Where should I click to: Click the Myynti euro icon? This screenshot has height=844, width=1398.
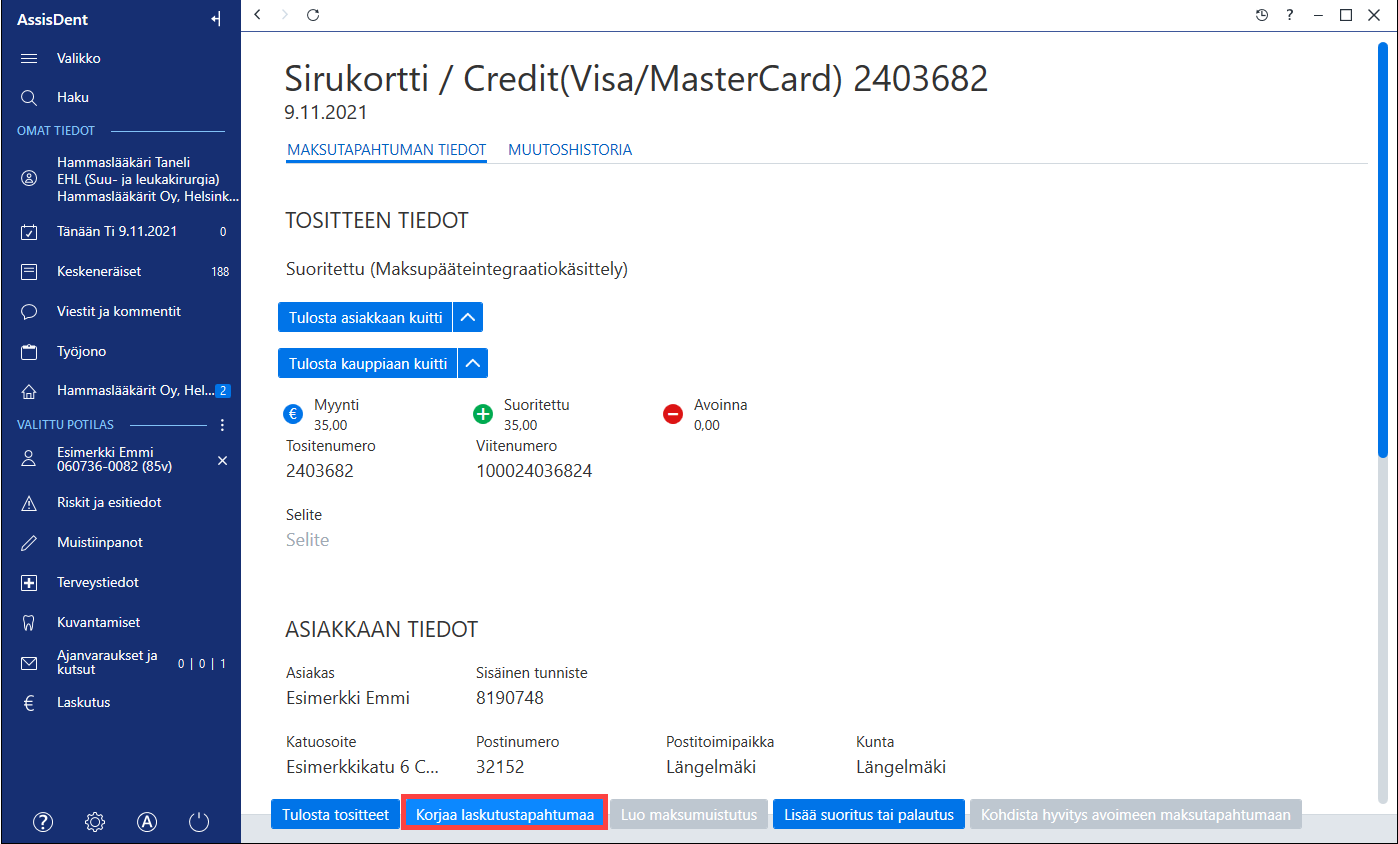293,413
